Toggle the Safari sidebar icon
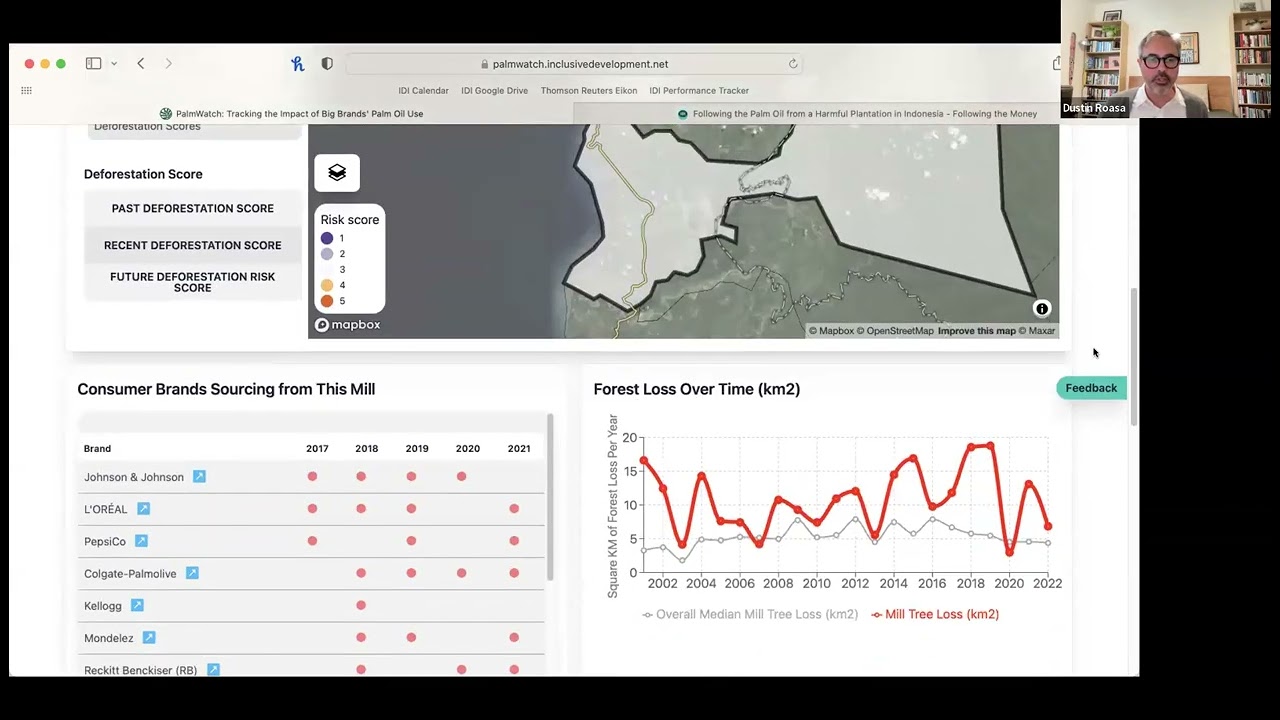The height and width of the screenshot is (720, 1280). 93,63
